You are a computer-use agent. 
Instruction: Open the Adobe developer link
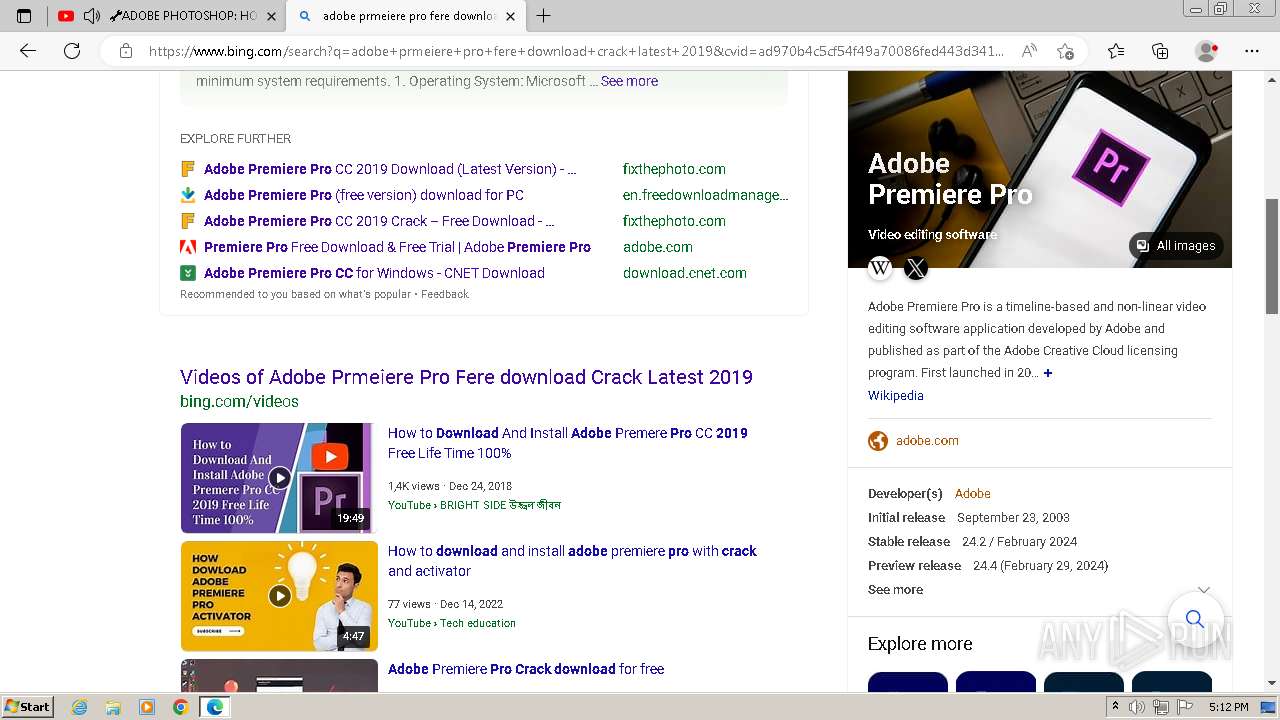point(973,494)
